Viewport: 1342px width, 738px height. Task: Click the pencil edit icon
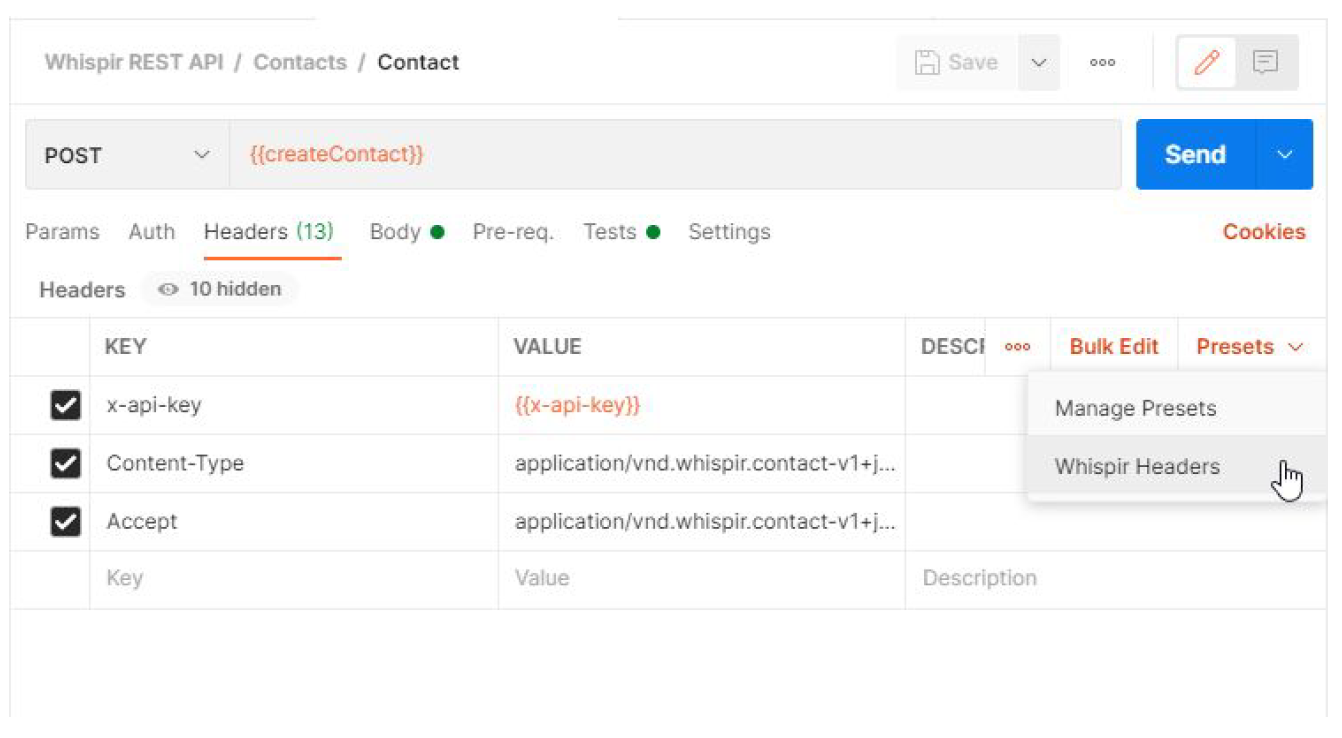point(1207,63)
